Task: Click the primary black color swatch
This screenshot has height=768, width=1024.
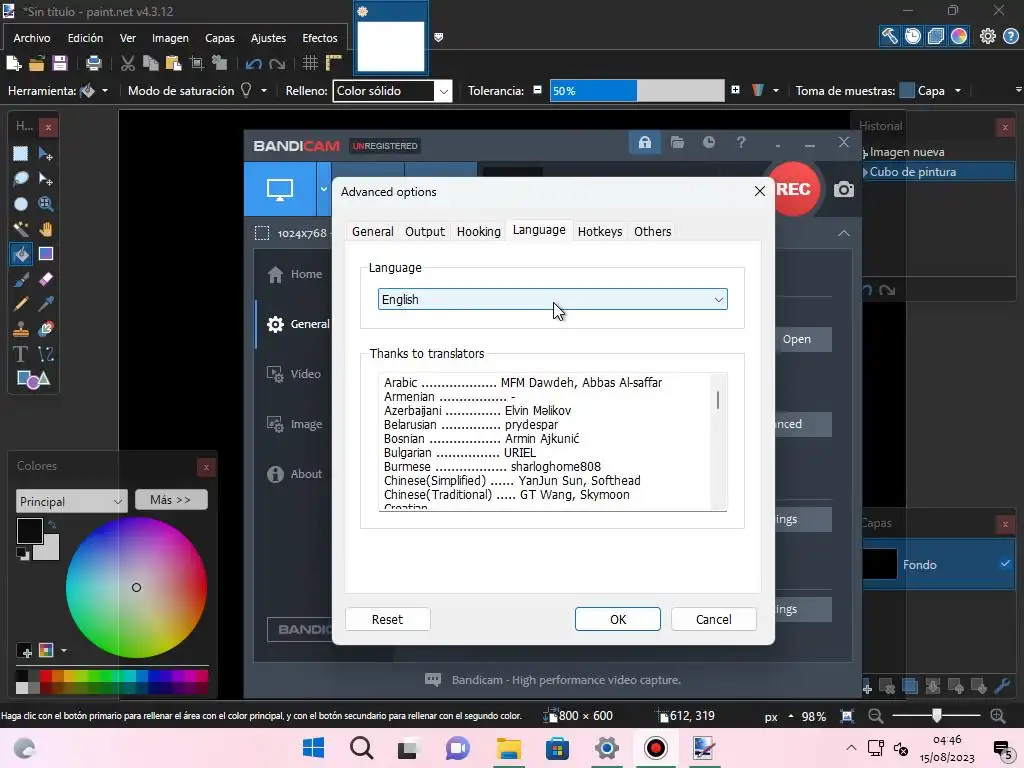Action: [29, 531]
